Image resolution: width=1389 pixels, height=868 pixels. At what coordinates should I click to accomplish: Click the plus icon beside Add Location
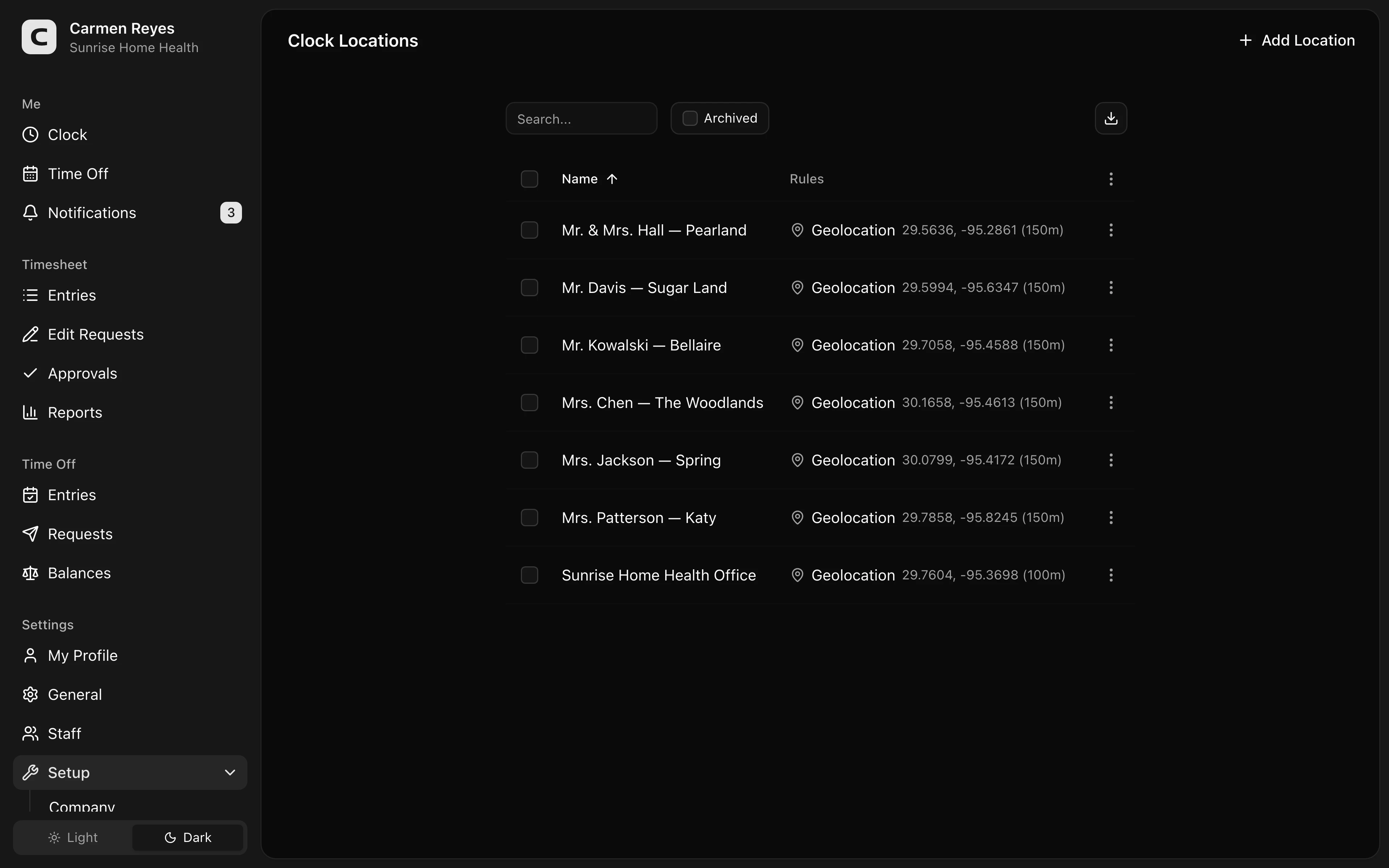click(x=1245, y=41)
